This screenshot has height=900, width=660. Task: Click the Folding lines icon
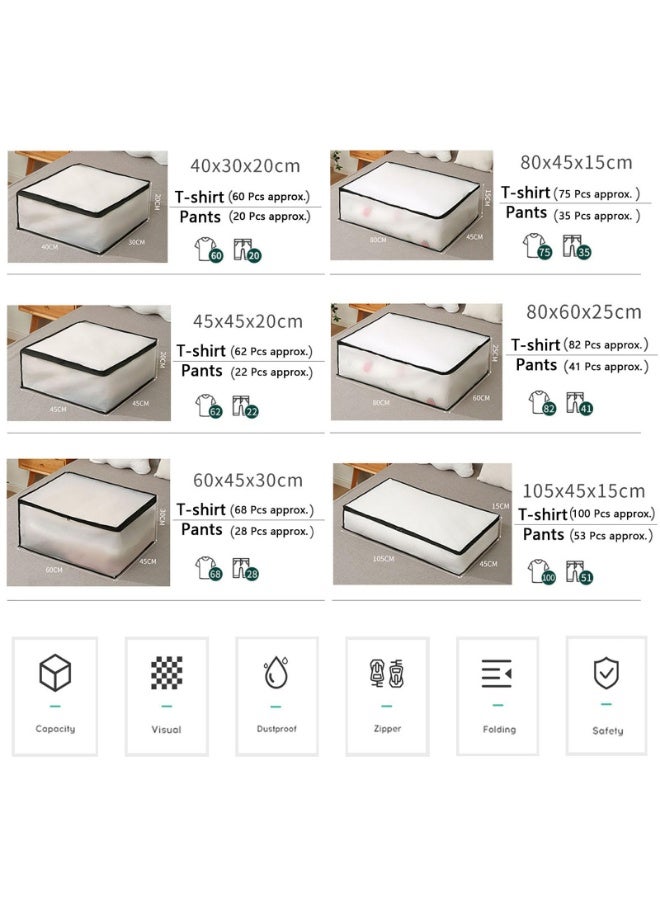(497, 673)
